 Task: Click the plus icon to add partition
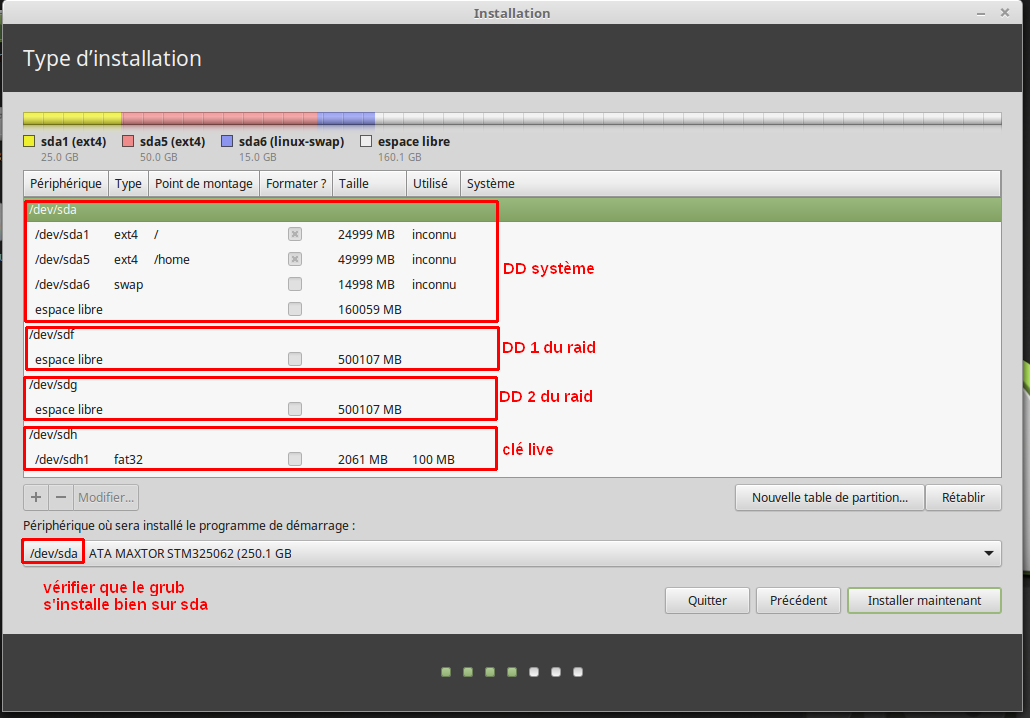pyautogui.click(x=36, y=497)
